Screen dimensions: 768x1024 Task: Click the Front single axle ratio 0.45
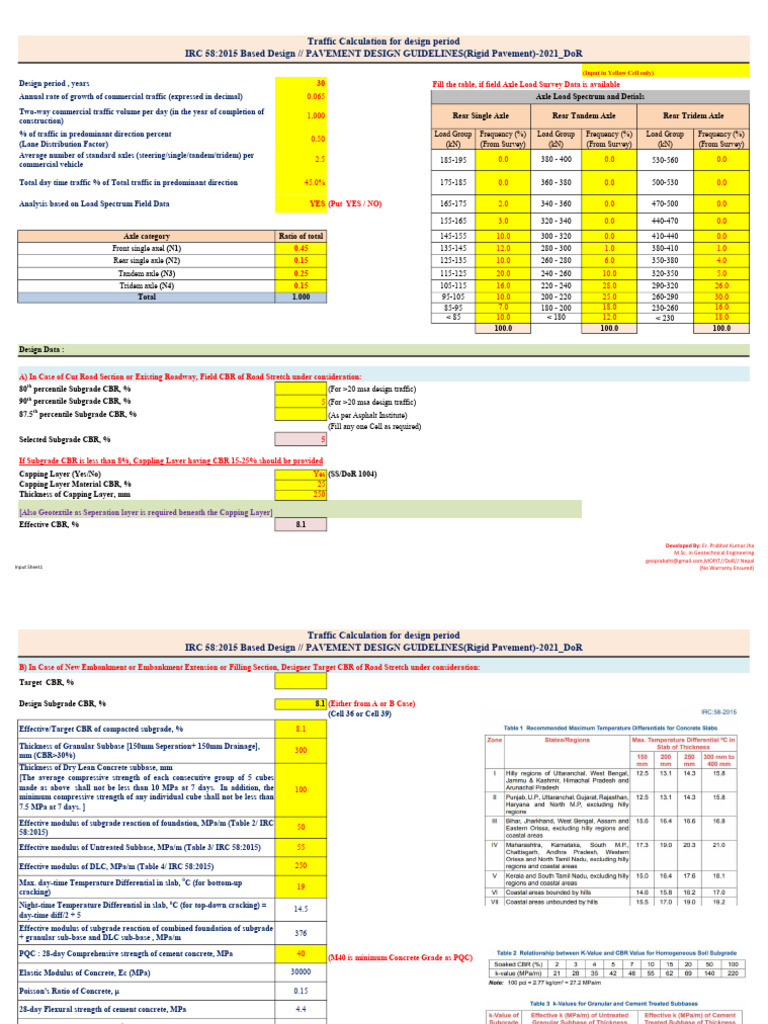300,248
